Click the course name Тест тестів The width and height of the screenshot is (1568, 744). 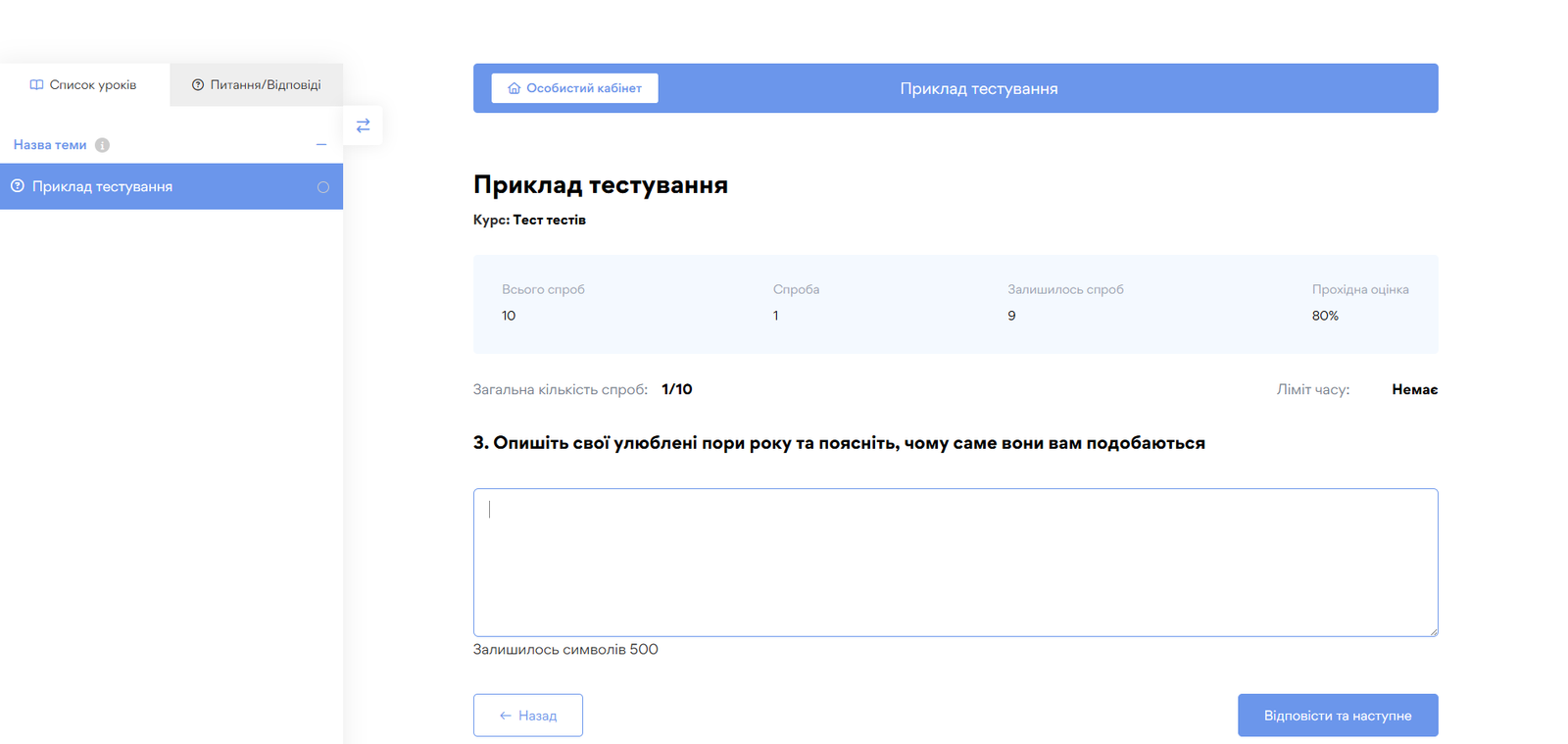point(550,220)
